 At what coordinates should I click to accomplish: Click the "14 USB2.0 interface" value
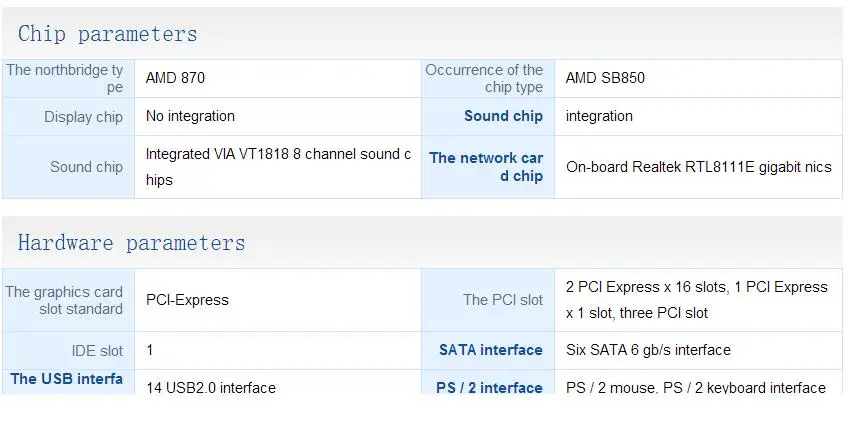(x=211, y=387)
